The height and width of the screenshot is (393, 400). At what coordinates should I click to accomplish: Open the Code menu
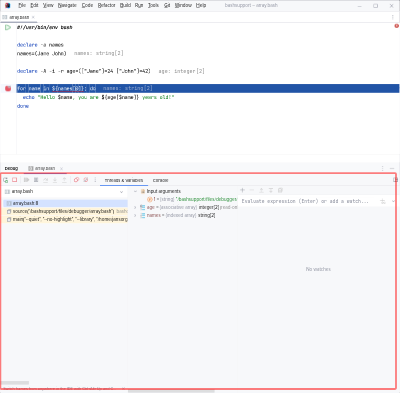pyautogui.click(x=87, y=5)
